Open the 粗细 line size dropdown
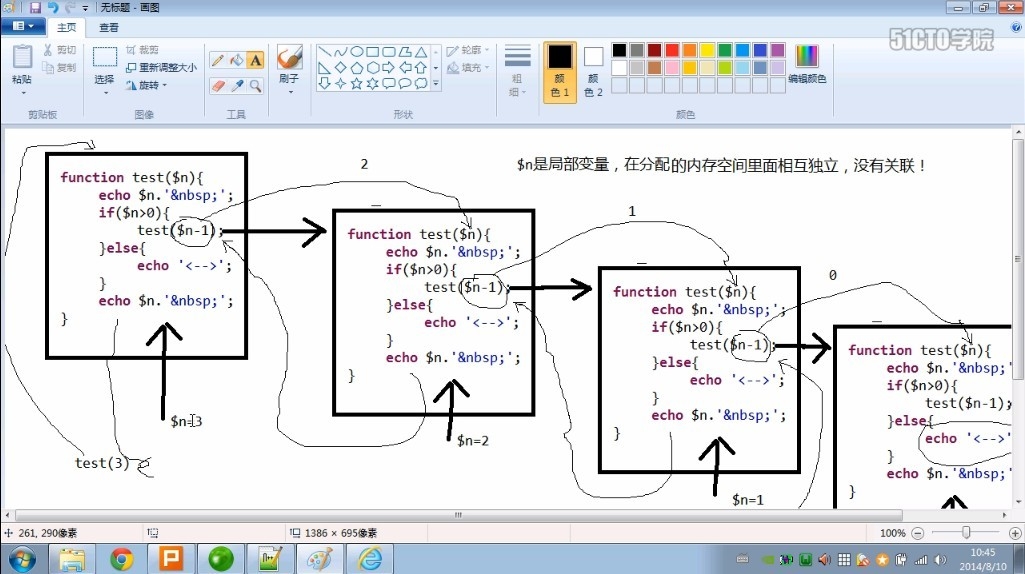This screenshot has height=574, width=1025. click(517, 71)
